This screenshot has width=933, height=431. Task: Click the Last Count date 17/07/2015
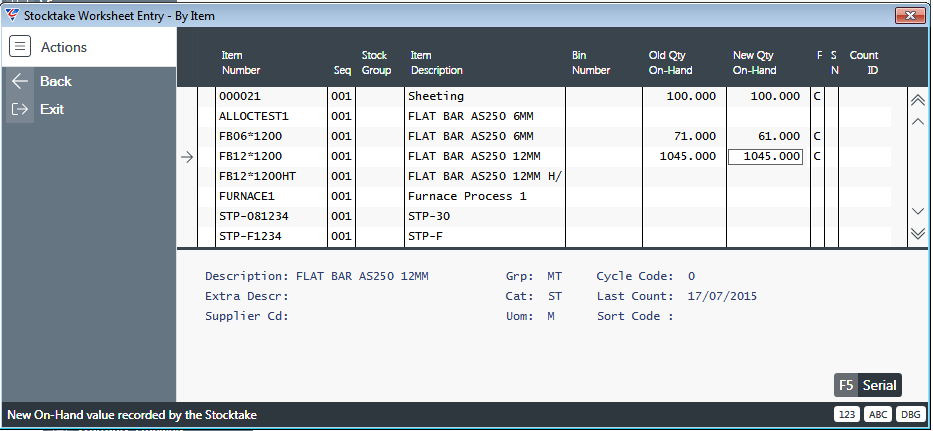[x=722, y=296]
